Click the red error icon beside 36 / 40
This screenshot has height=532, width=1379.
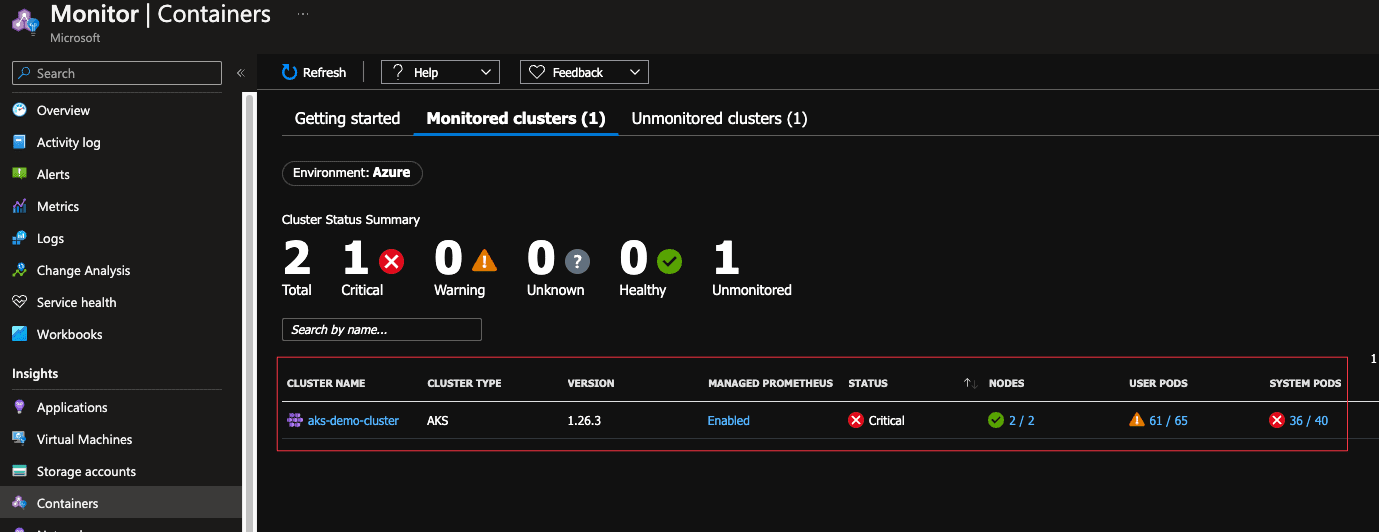[1277, 421]
